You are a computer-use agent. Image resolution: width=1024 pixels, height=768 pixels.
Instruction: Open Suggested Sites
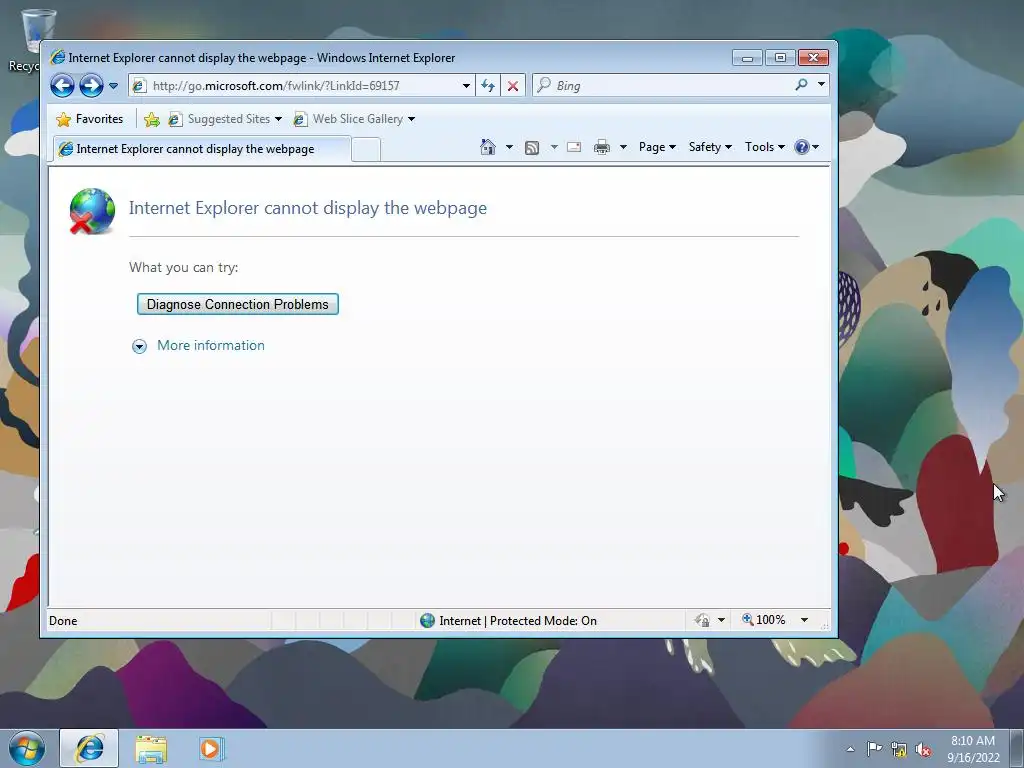tap(225, 119)
